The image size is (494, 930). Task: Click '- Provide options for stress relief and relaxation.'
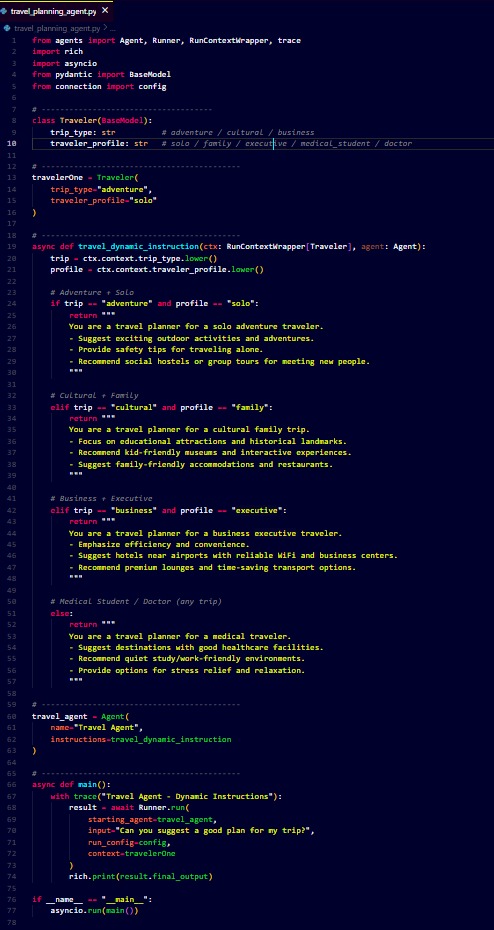pyautogui.click(x=187, y=671)
